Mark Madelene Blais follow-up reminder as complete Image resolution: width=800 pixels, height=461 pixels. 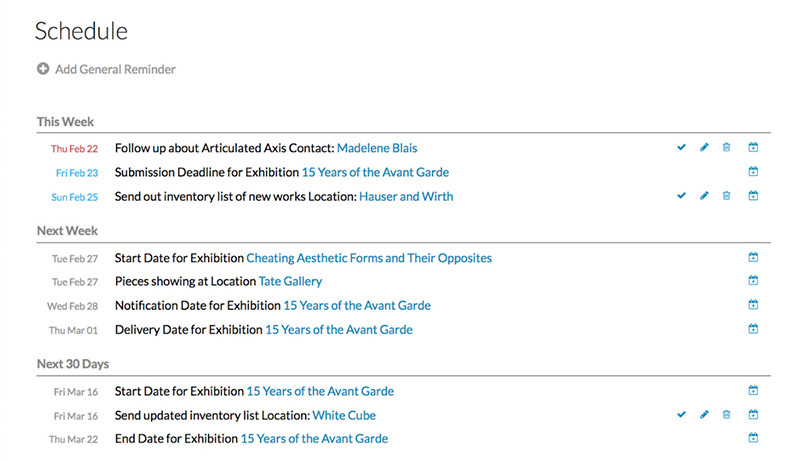tap(681, 148)
